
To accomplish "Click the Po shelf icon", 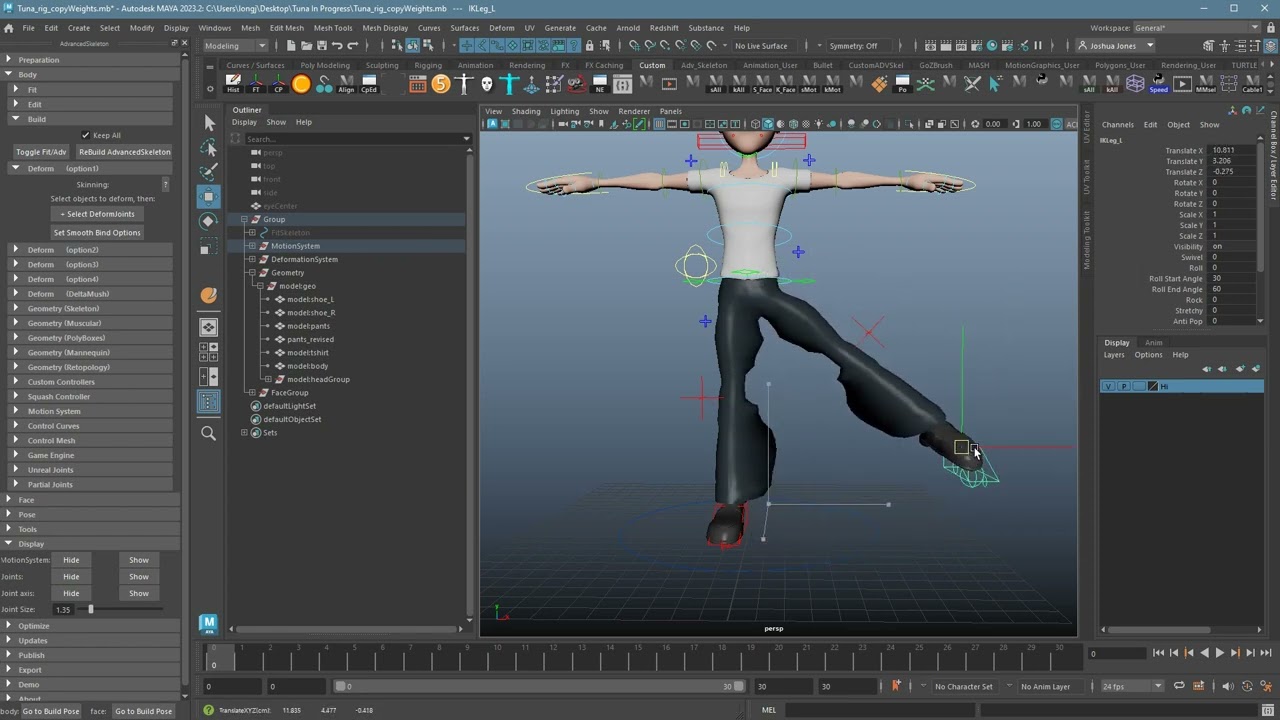I will (902, 84).
